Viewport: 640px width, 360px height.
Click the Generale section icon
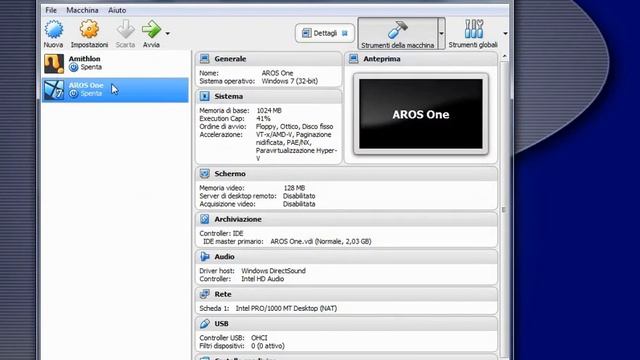(x=204, y=59)
